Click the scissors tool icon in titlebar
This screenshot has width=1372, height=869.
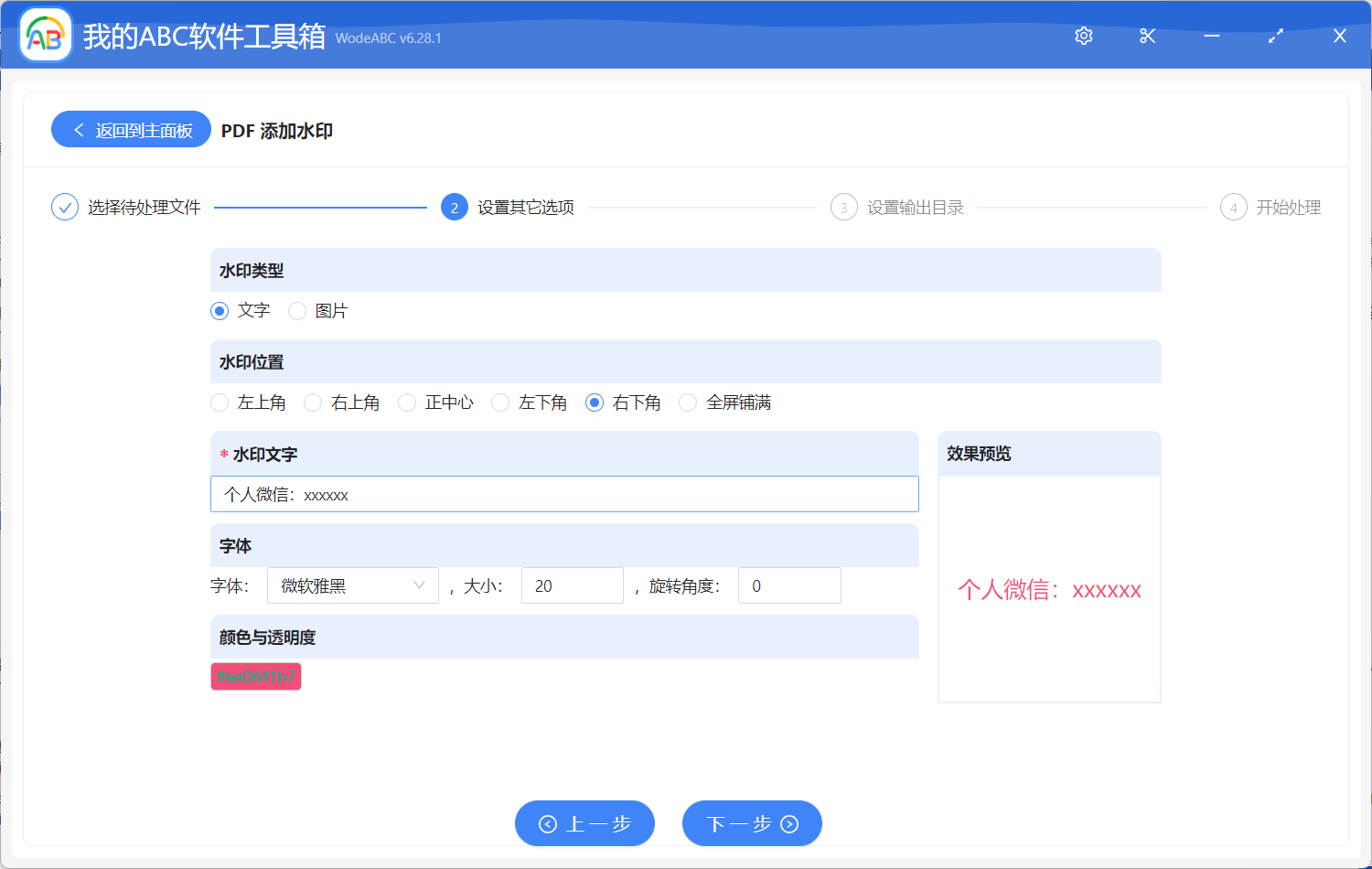(x=1147, y=36)
